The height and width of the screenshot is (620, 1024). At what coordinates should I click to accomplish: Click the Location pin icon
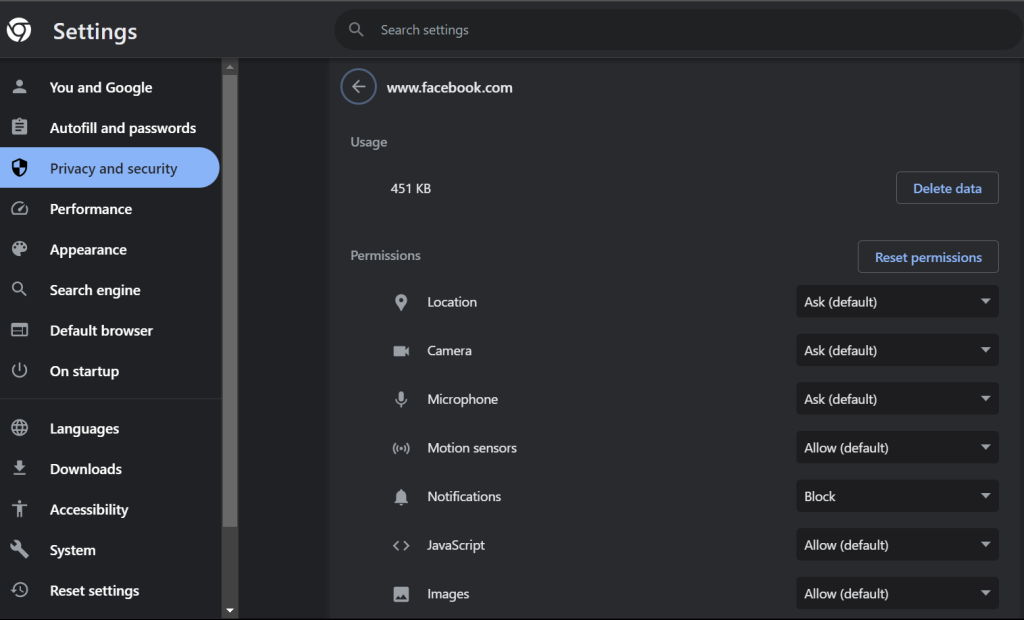401,302
